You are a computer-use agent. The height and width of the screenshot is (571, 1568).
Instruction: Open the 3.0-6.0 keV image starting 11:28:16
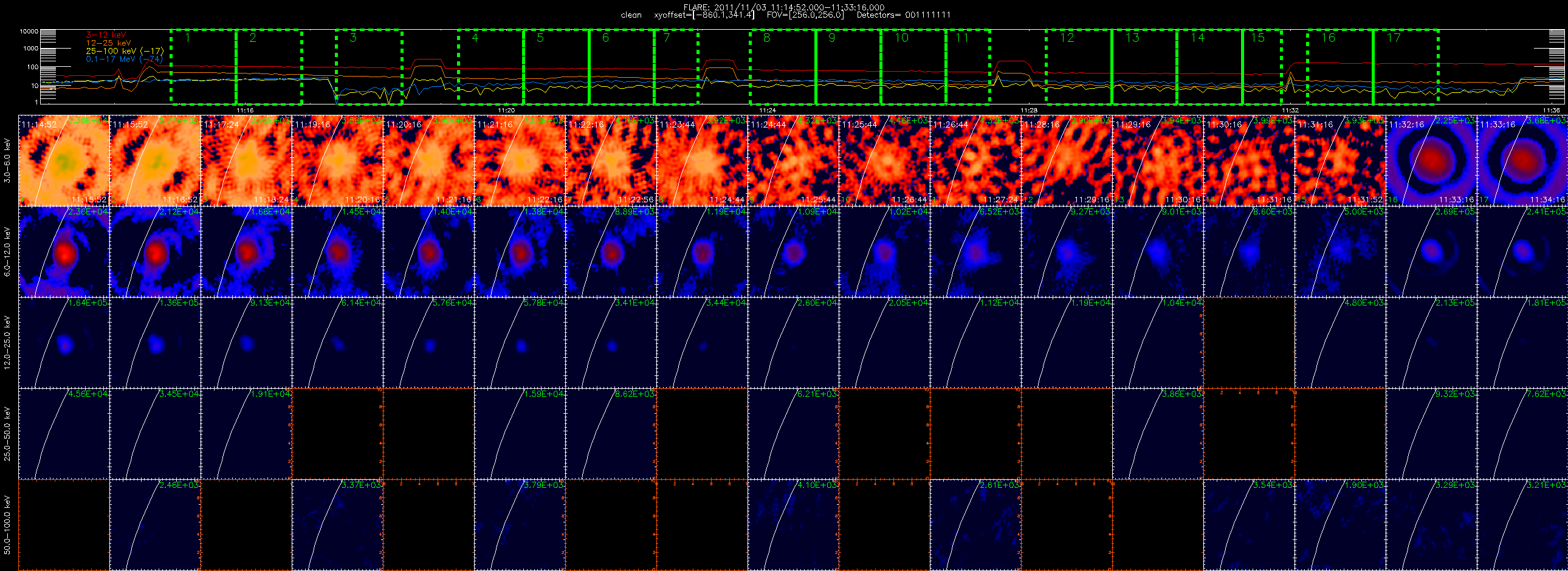point(1067,160)
